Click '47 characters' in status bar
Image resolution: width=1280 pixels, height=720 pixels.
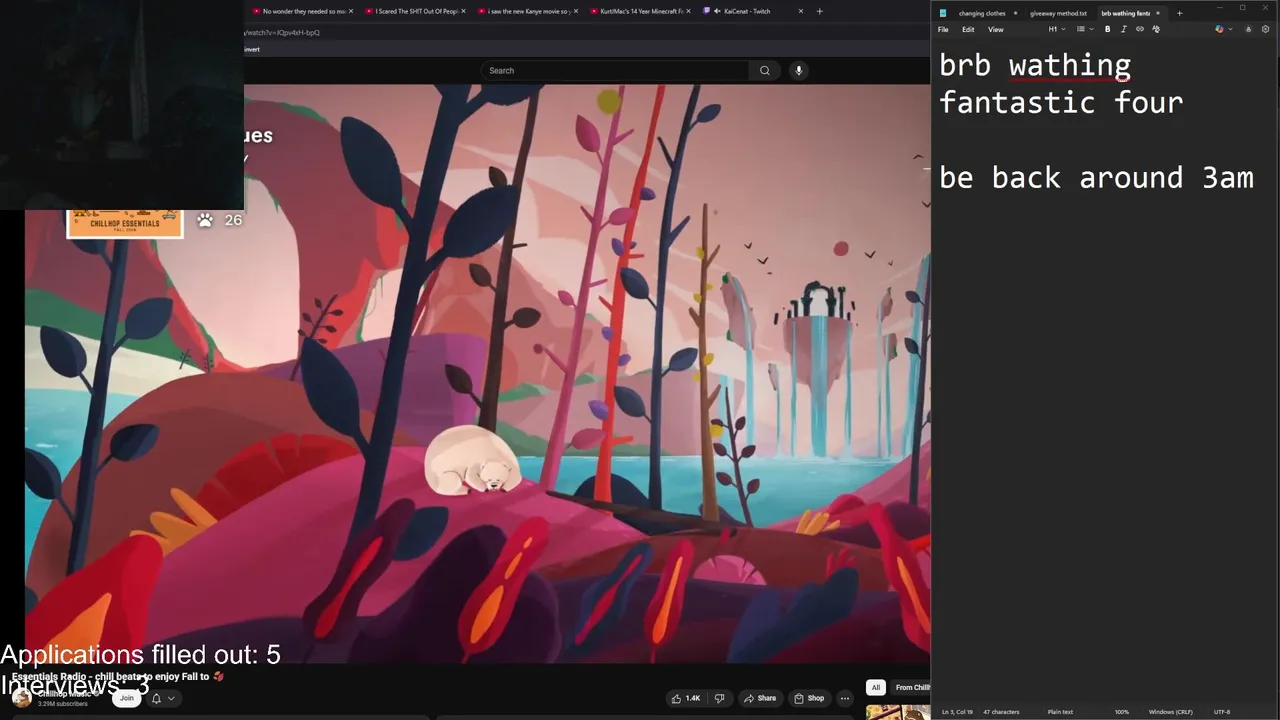click(1001, 712)
